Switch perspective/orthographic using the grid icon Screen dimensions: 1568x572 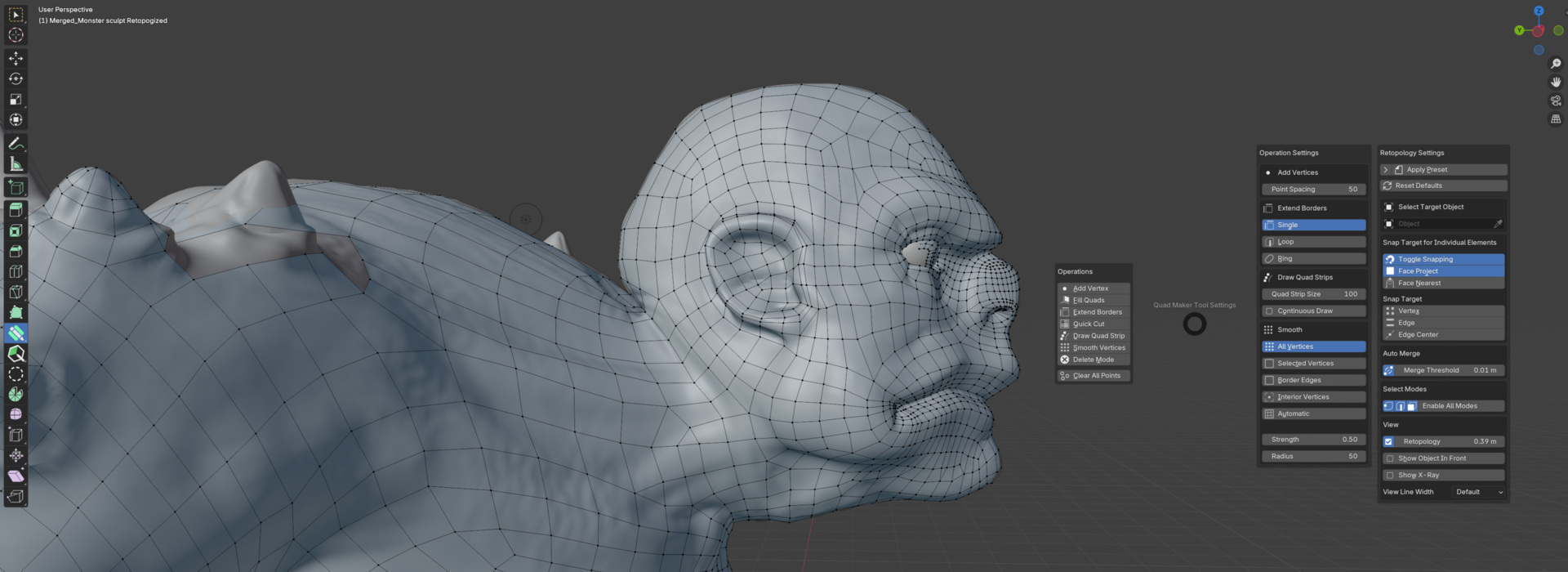click(1556, 119)
